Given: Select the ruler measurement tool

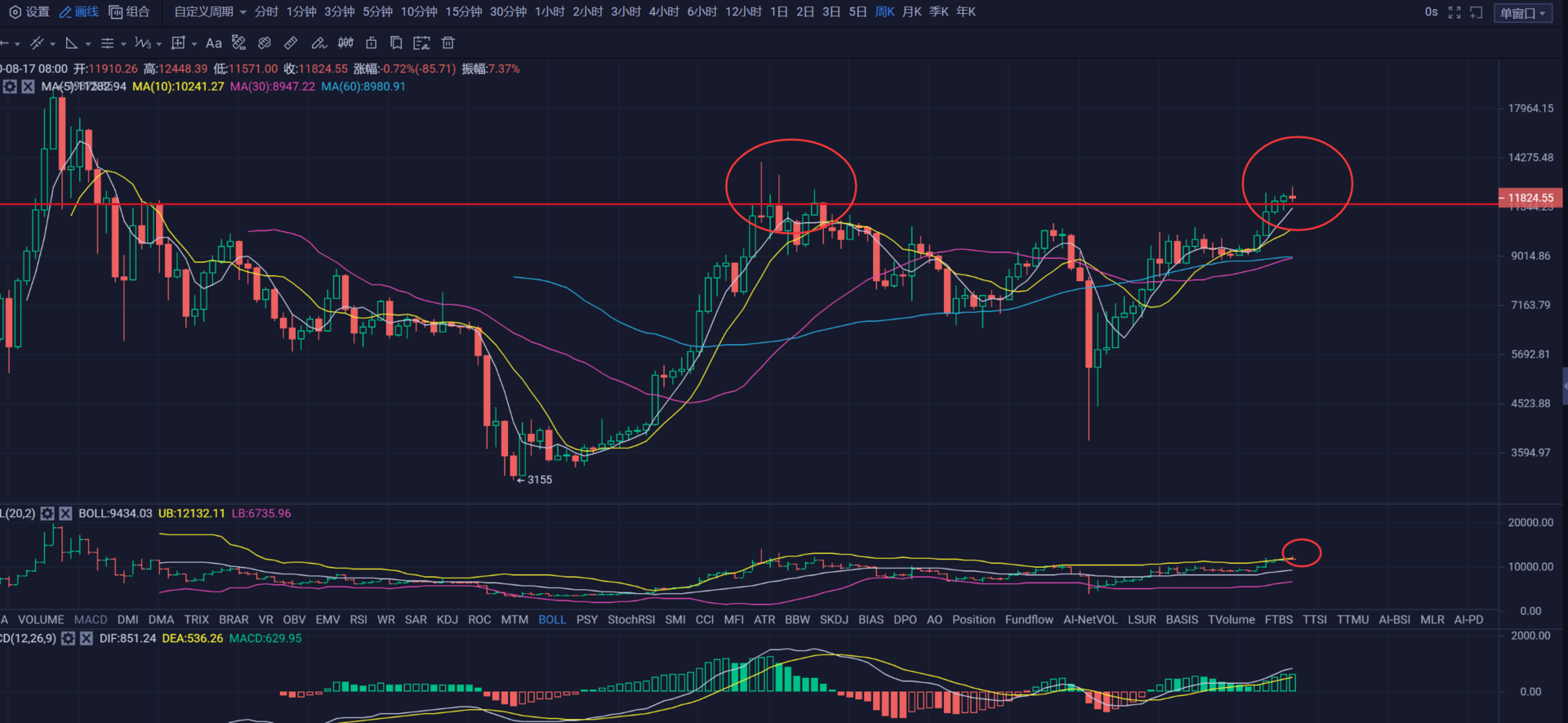Looking at the screenshot, I should pyautogui.click(x=291, y=43).
